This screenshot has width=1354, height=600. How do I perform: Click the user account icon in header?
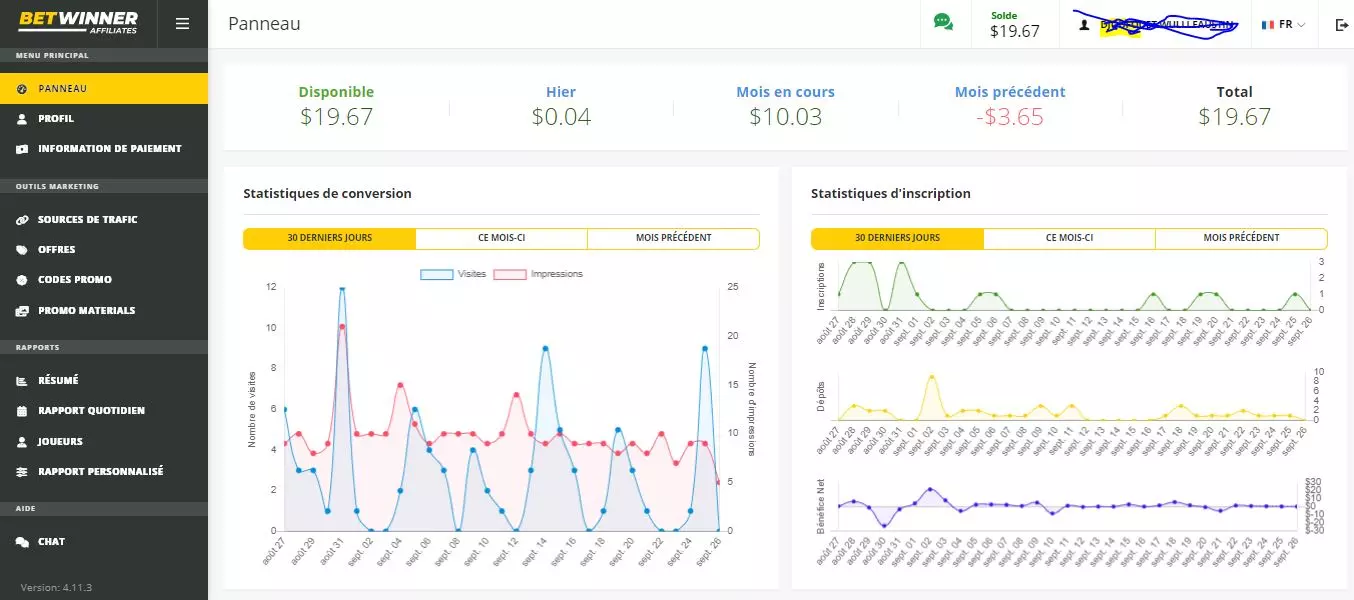[x=1083, y=24]
